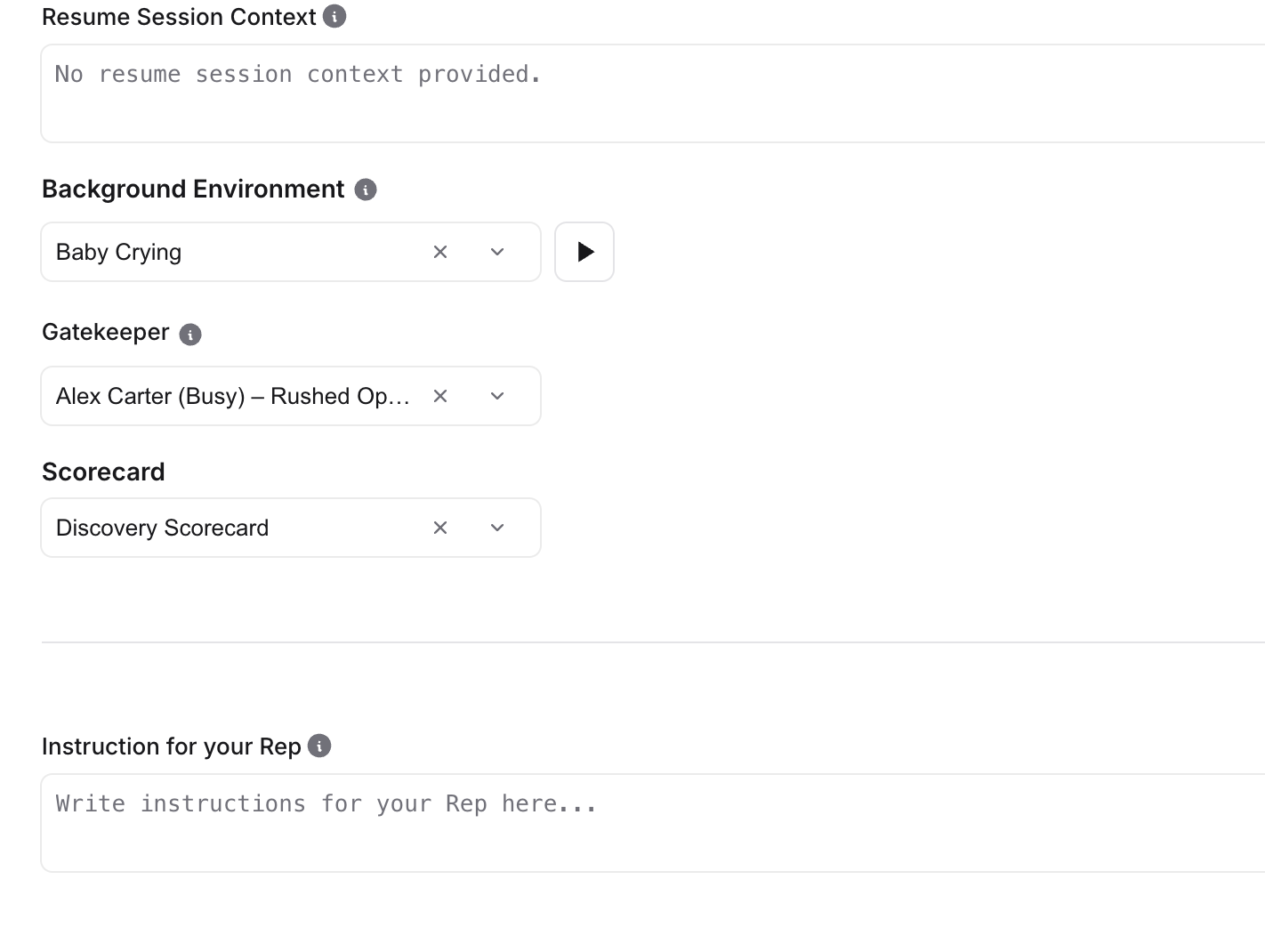Click the Alex Carter (Busy) selected value

pos(233,397)
